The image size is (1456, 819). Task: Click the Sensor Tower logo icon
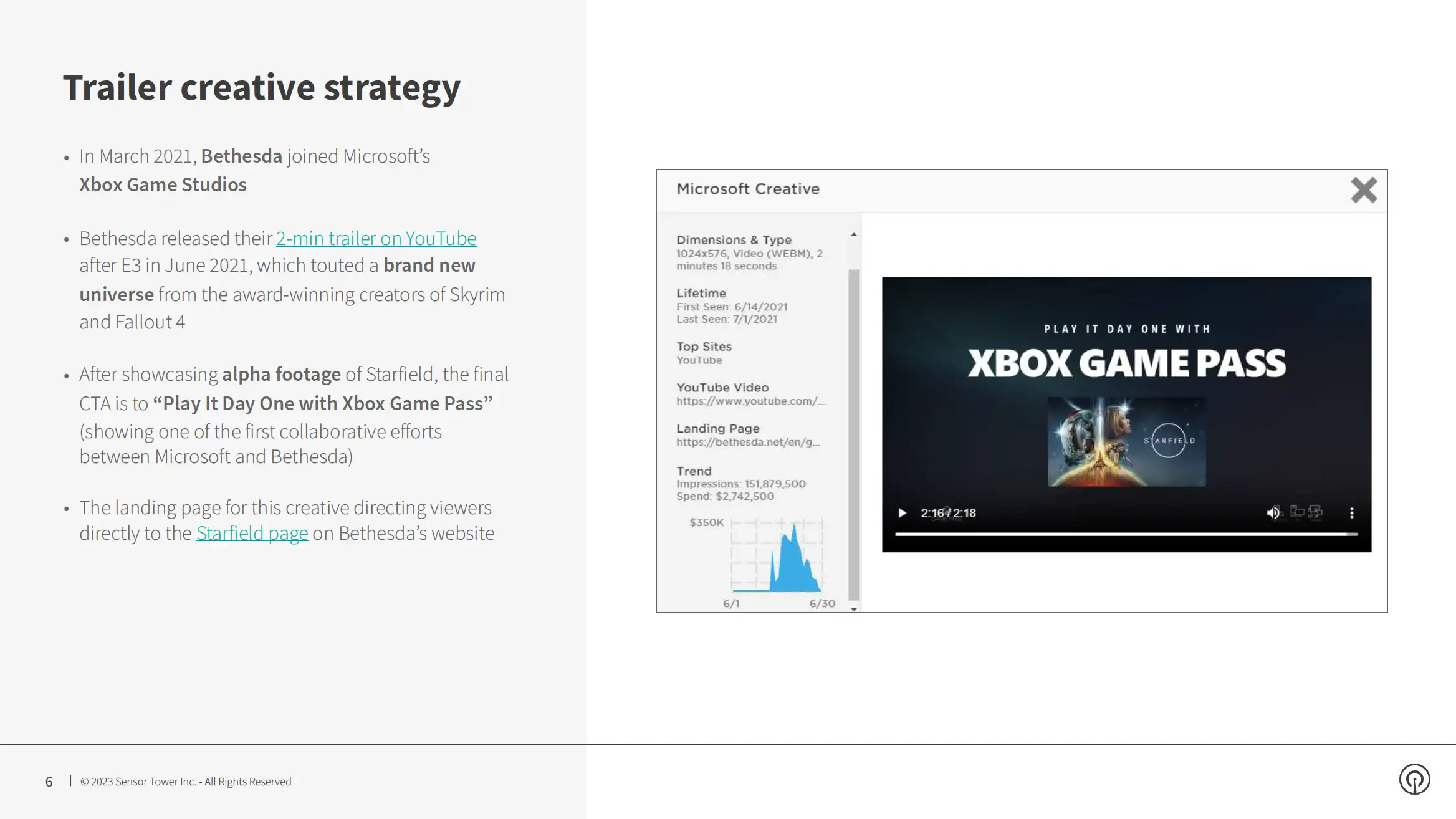(x=1414, y=779)
